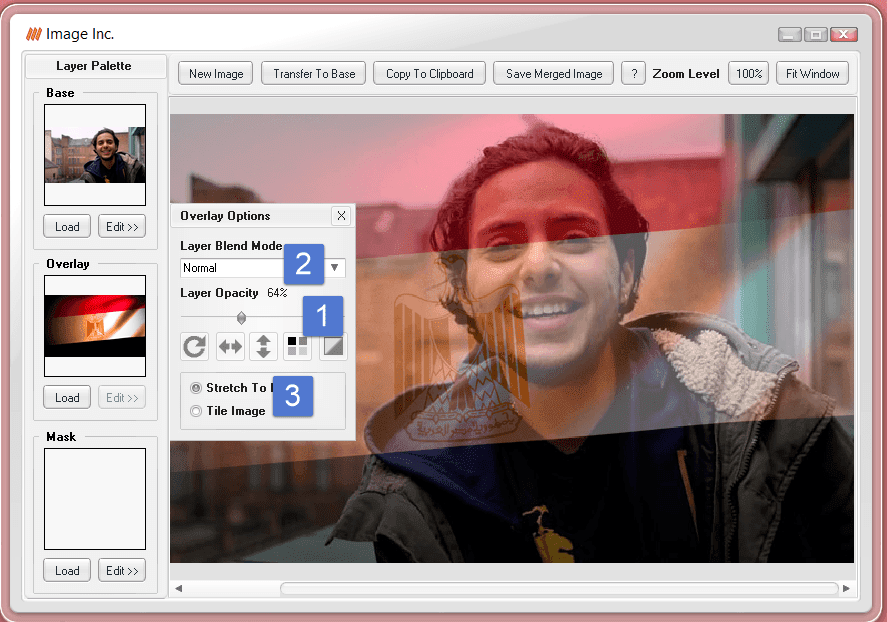Load an image into the Mask layer
Viewport: 887px width, 622px height.
tap(67, 571)
